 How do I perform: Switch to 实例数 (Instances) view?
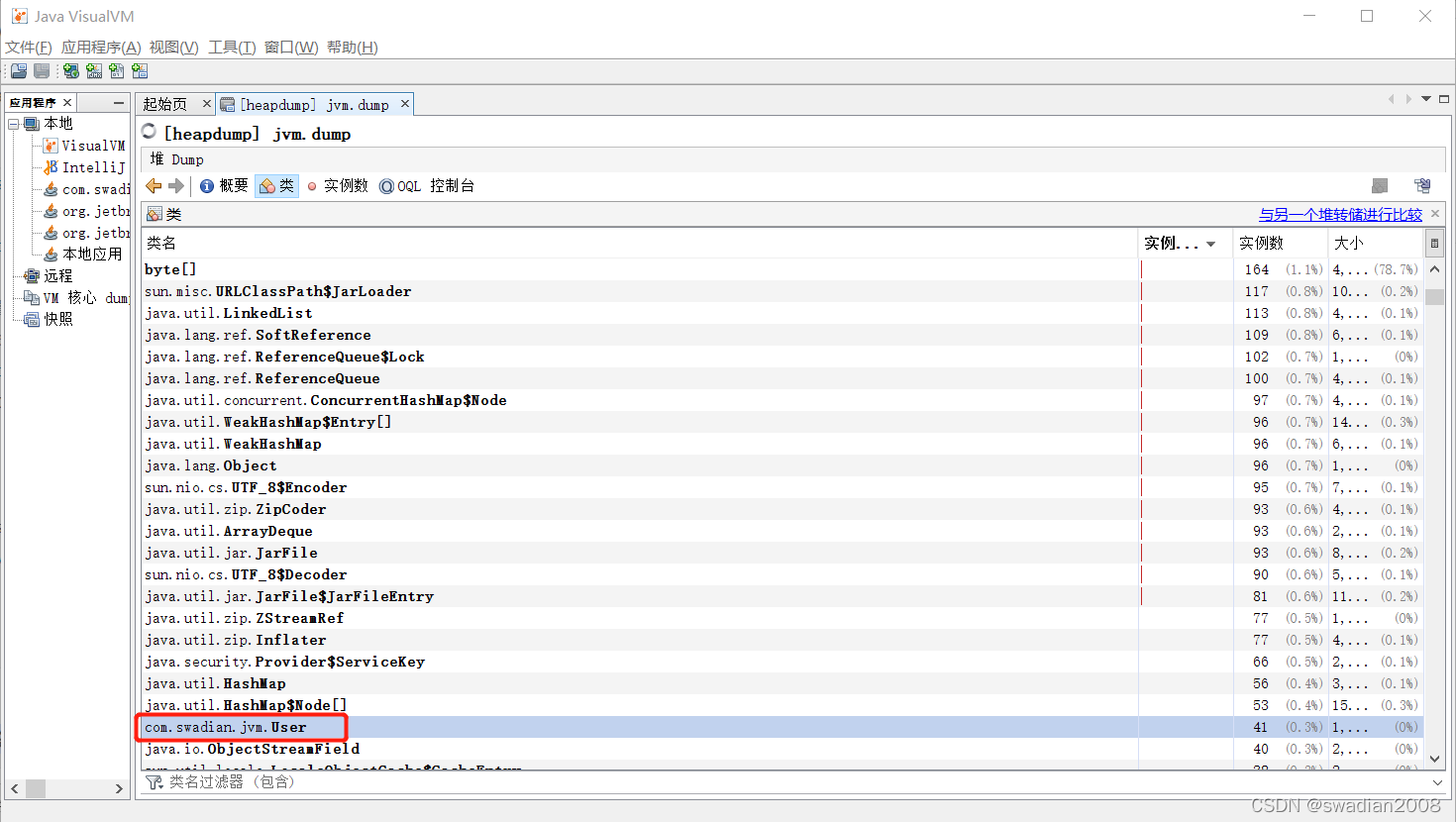[337, 185]
